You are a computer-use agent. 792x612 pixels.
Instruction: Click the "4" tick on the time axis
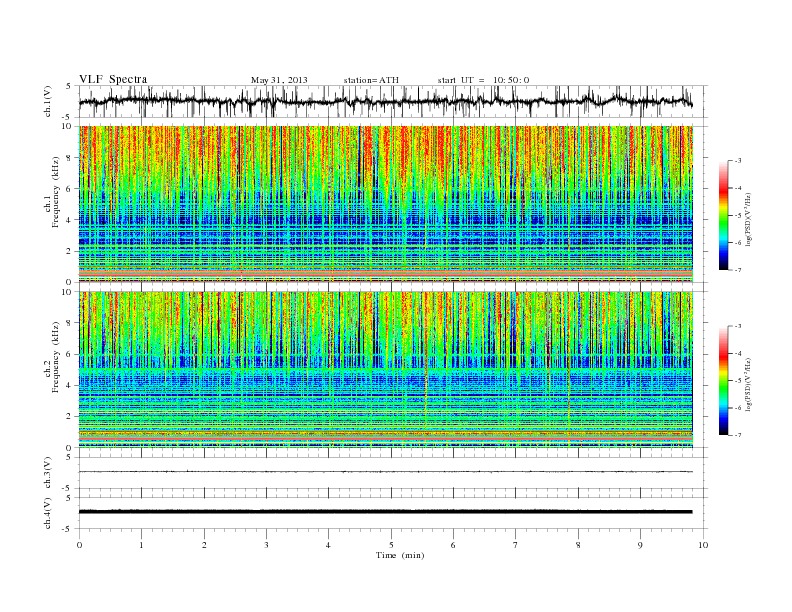pyautogui.click(x=329, y=545)
